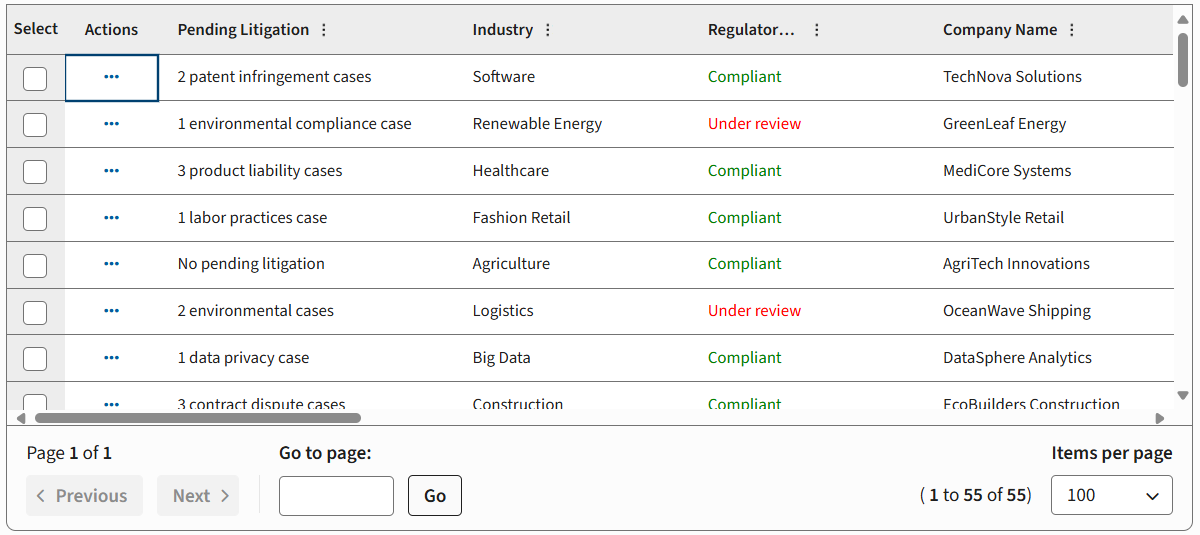Focus the Go to page input field
The image size is (1200, 535).
[336, 496]
